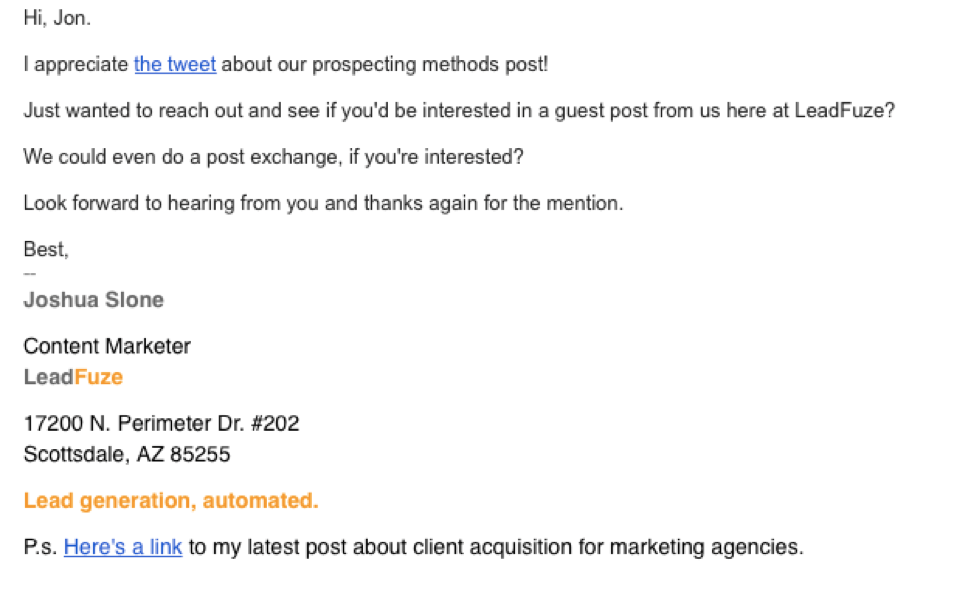
Task: Click the Joshua Slone signature name
Action: point(94,299)
